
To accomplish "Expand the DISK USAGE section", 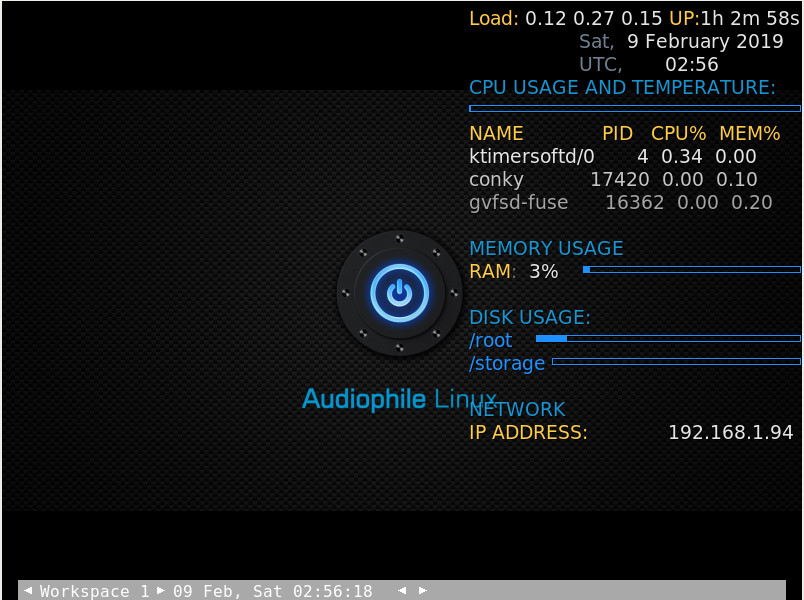I will click(529, 317).
